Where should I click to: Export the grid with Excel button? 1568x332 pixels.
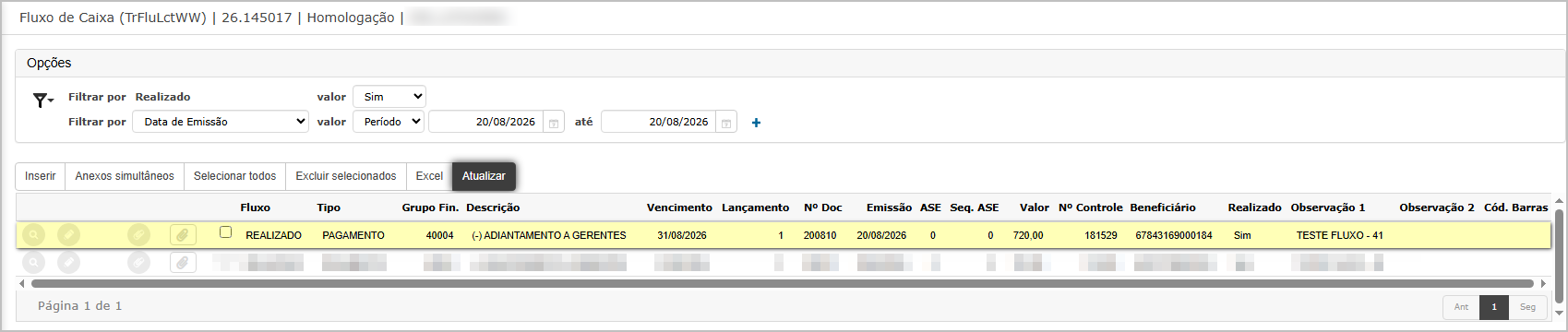click(x=429, y=176)
